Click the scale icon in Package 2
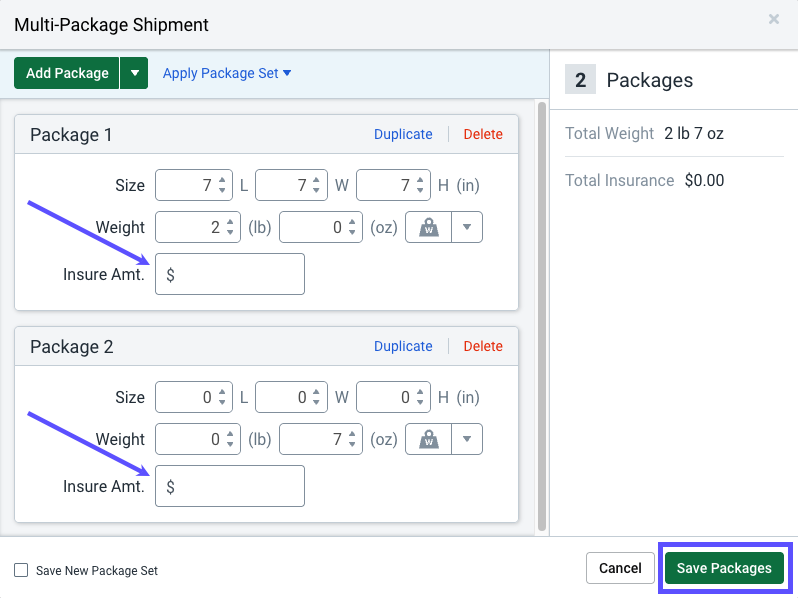The width and height of the screenshot is (798, 598). click(429, 440)
